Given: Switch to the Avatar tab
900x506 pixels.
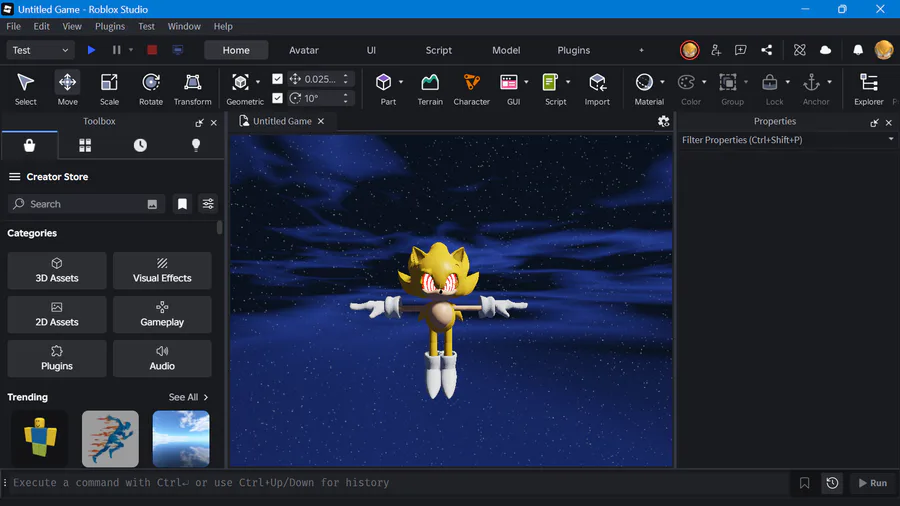Looking at the screenshot, I should click(x=304, y=50).
